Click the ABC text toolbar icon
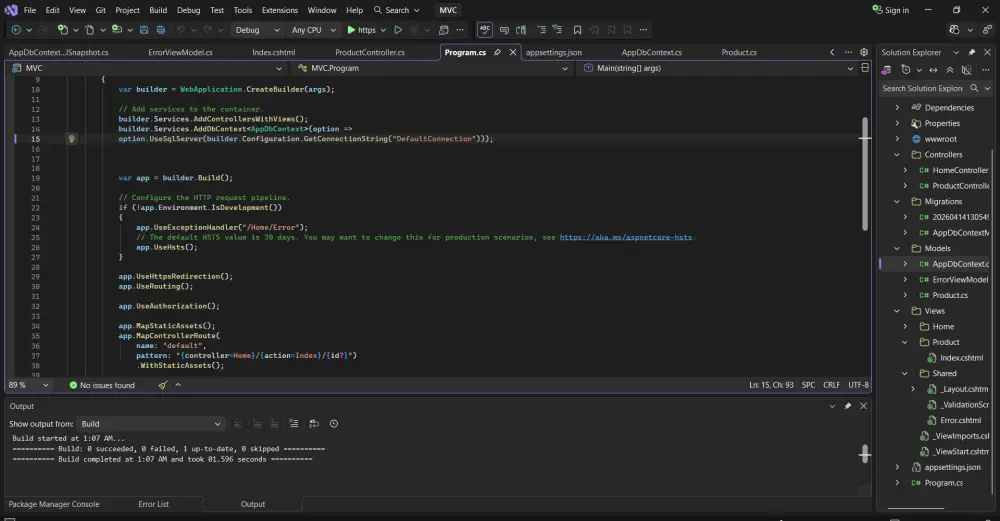Viewport: 1000px width, 521px height. (x=485, y=30)
